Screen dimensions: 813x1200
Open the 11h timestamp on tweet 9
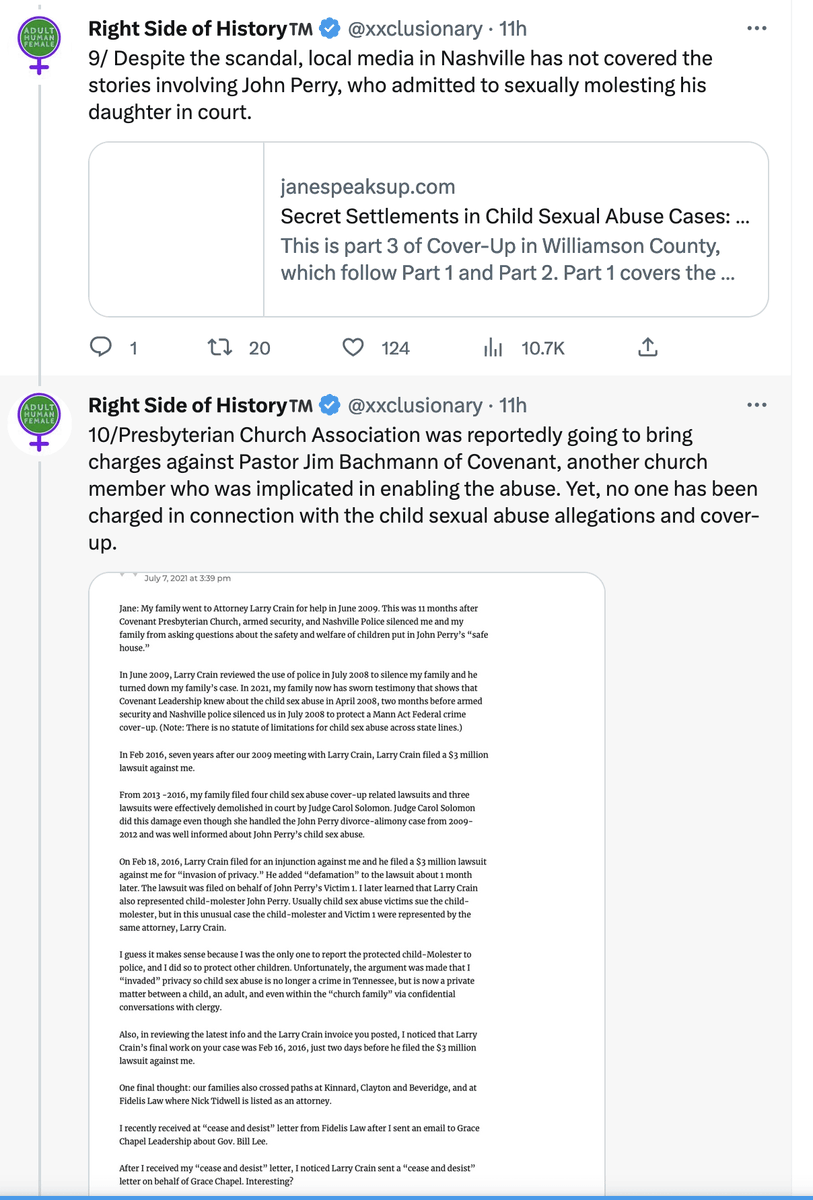(x=513, y=28)
